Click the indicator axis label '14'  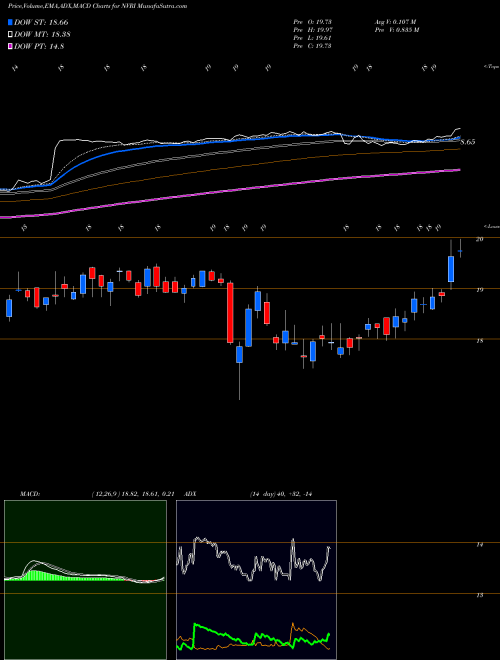(x=479, y=544)
